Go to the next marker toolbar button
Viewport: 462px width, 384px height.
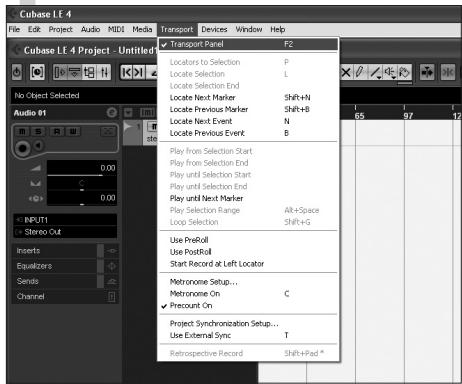pos(139,72)
